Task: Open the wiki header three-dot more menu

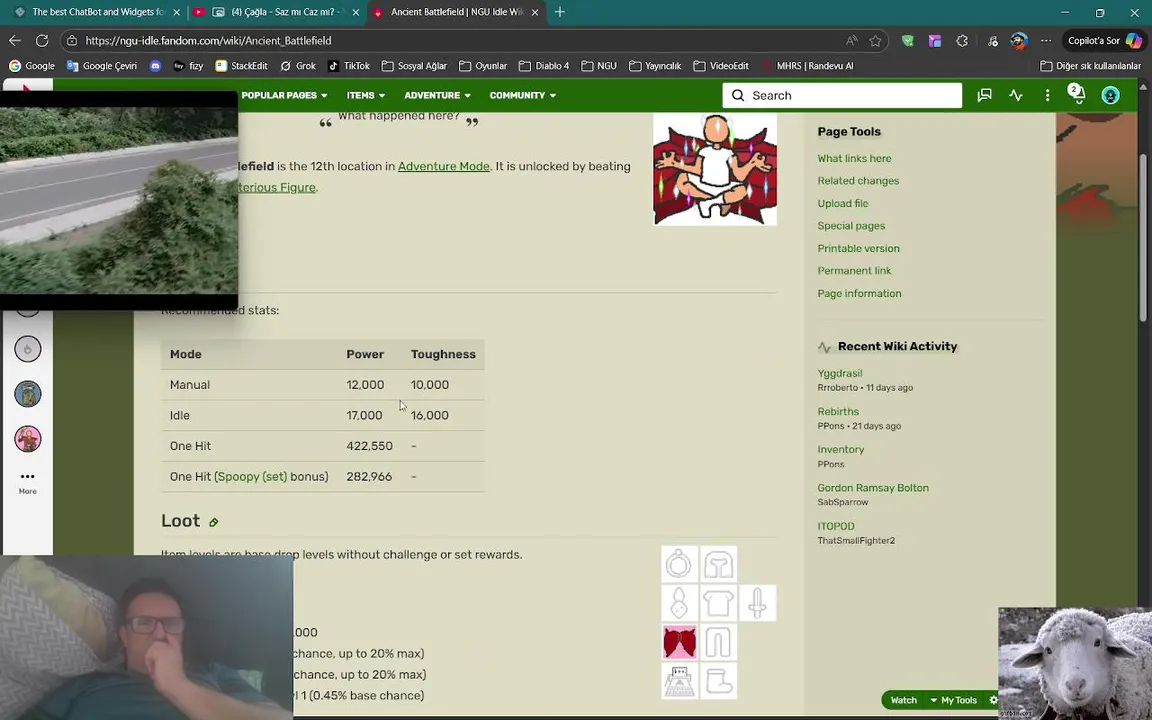Action: click(x=1047, y=96)
